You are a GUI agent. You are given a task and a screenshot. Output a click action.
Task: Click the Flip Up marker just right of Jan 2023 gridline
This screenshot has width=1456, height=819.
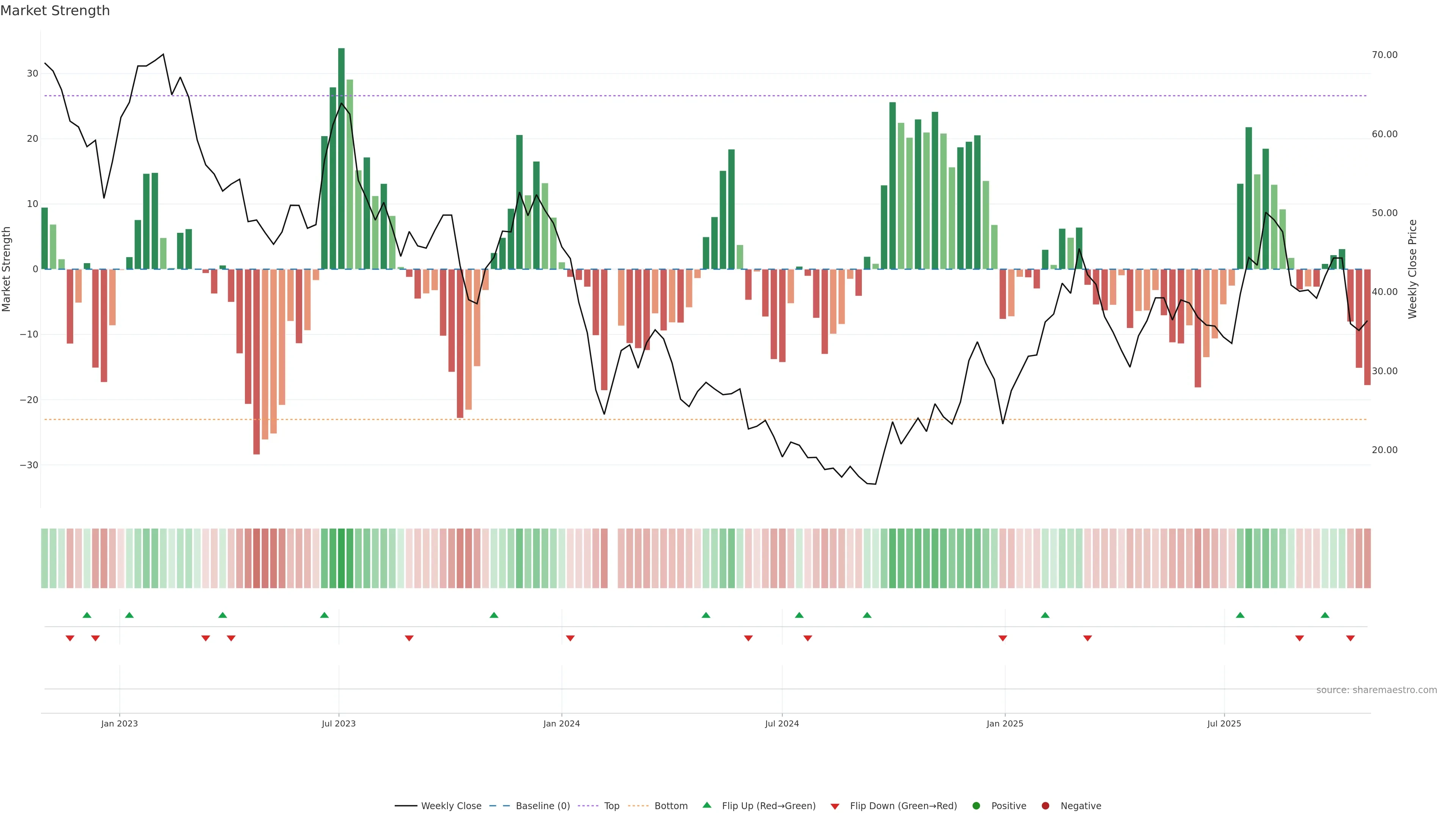(129, 615)
